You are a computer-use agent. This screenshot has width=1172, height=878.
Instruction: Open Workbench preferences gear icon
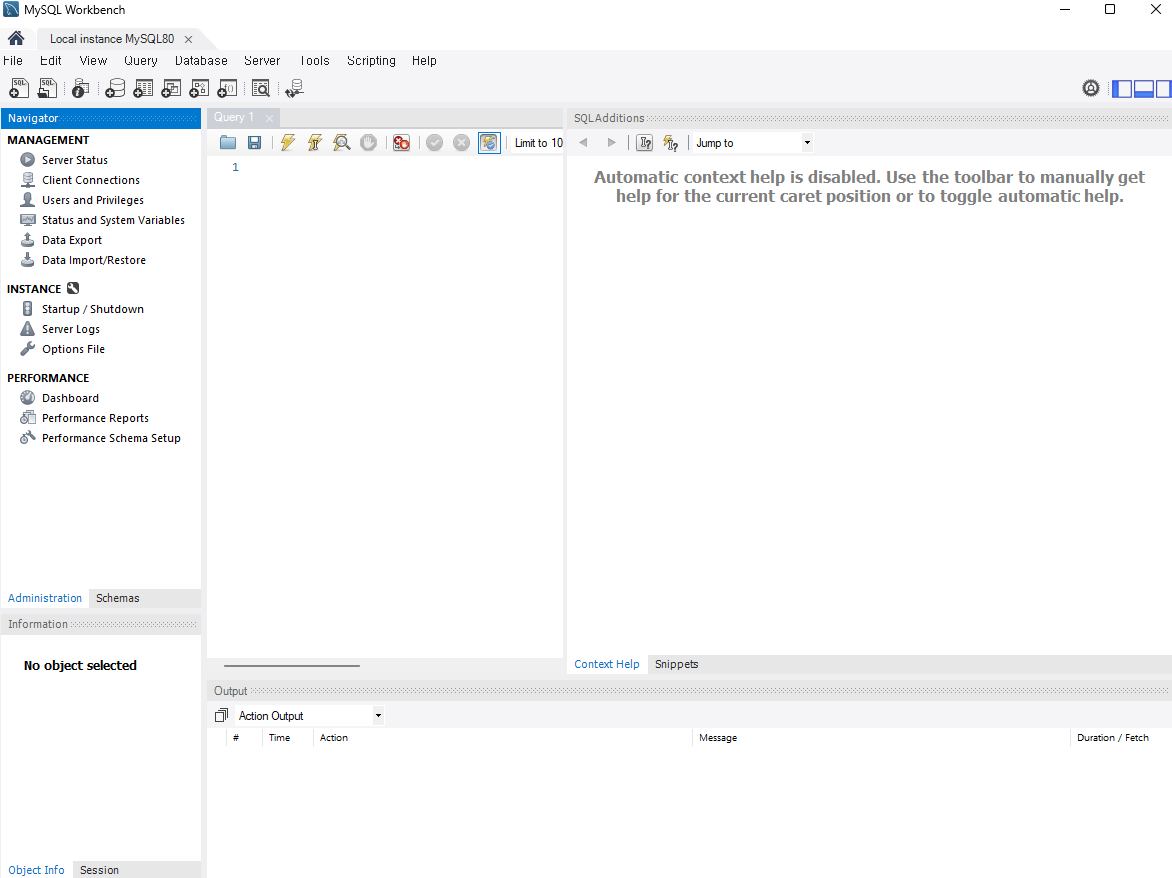(1091, 88)
